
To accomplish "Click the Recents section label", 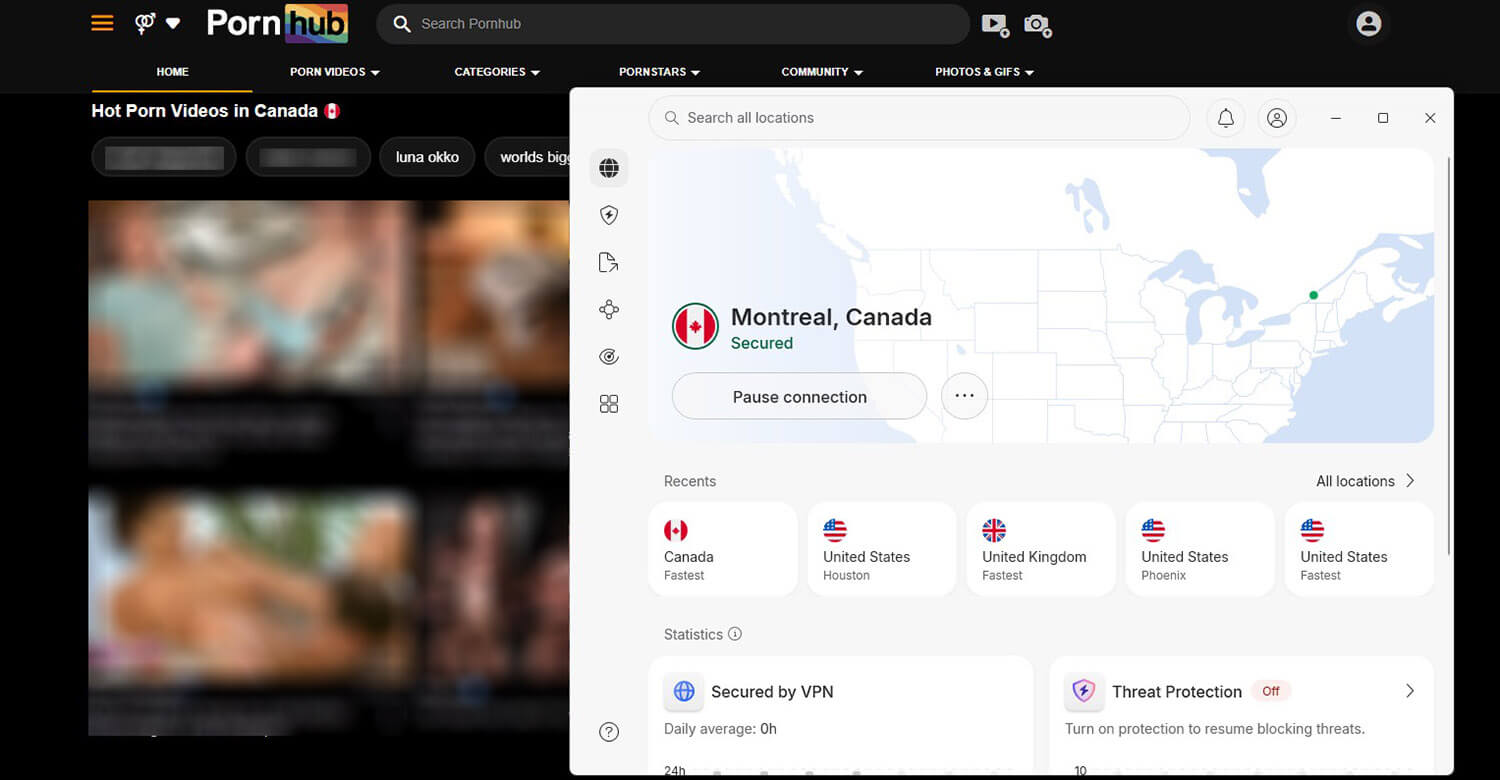I will click(x=690, y=481).
